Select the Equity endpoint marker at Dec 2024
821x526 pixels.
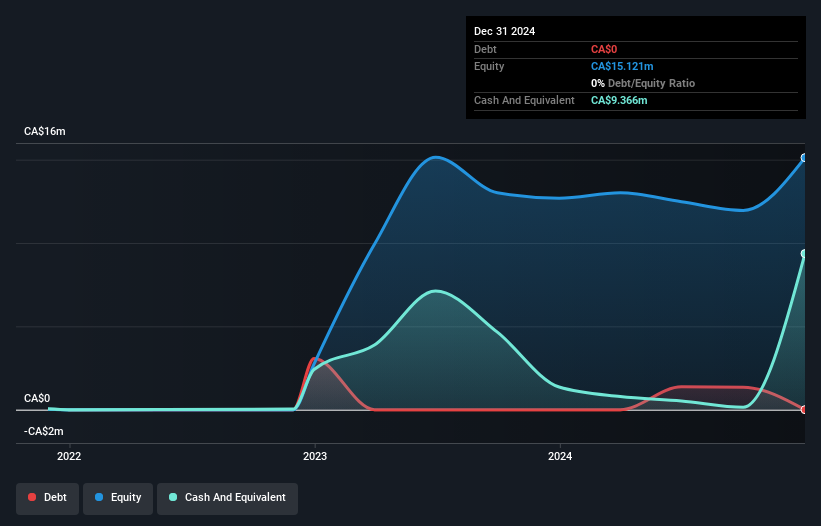pos(804,158)
